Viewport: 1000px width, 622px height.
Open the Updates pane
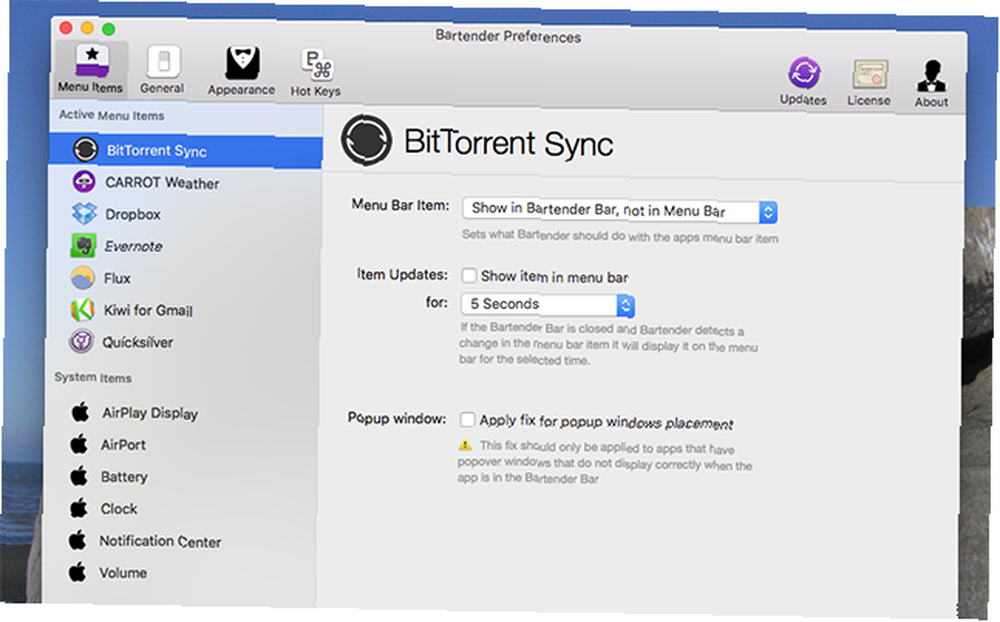coord(804,81)
